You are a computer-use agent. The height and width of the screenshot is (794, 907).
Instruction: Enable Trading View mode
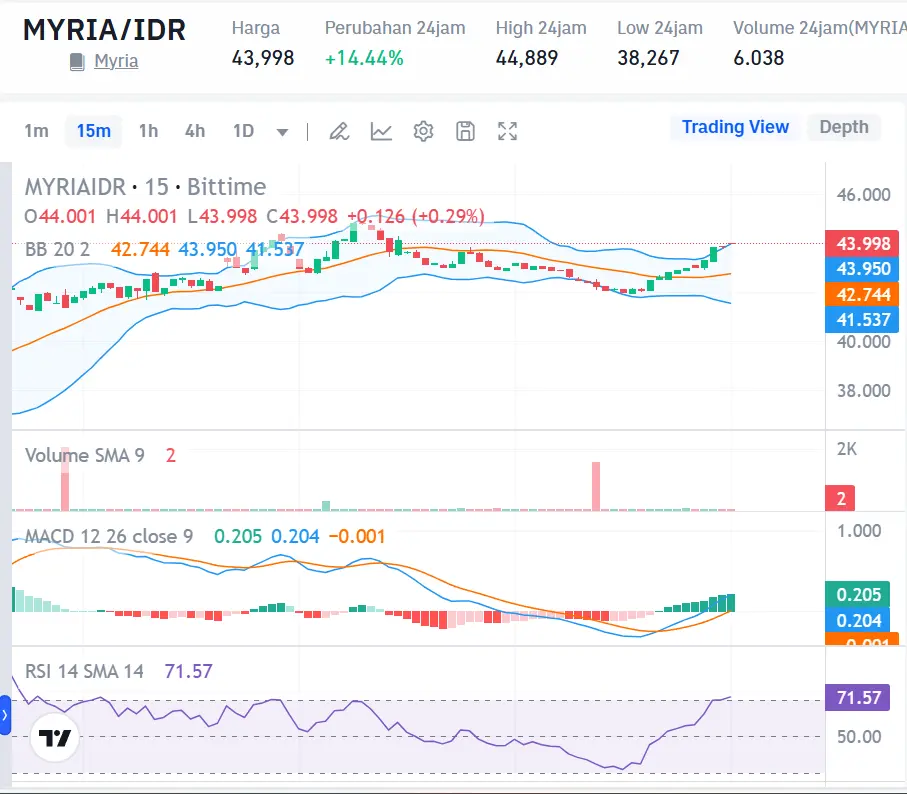[x=735, y=127]
